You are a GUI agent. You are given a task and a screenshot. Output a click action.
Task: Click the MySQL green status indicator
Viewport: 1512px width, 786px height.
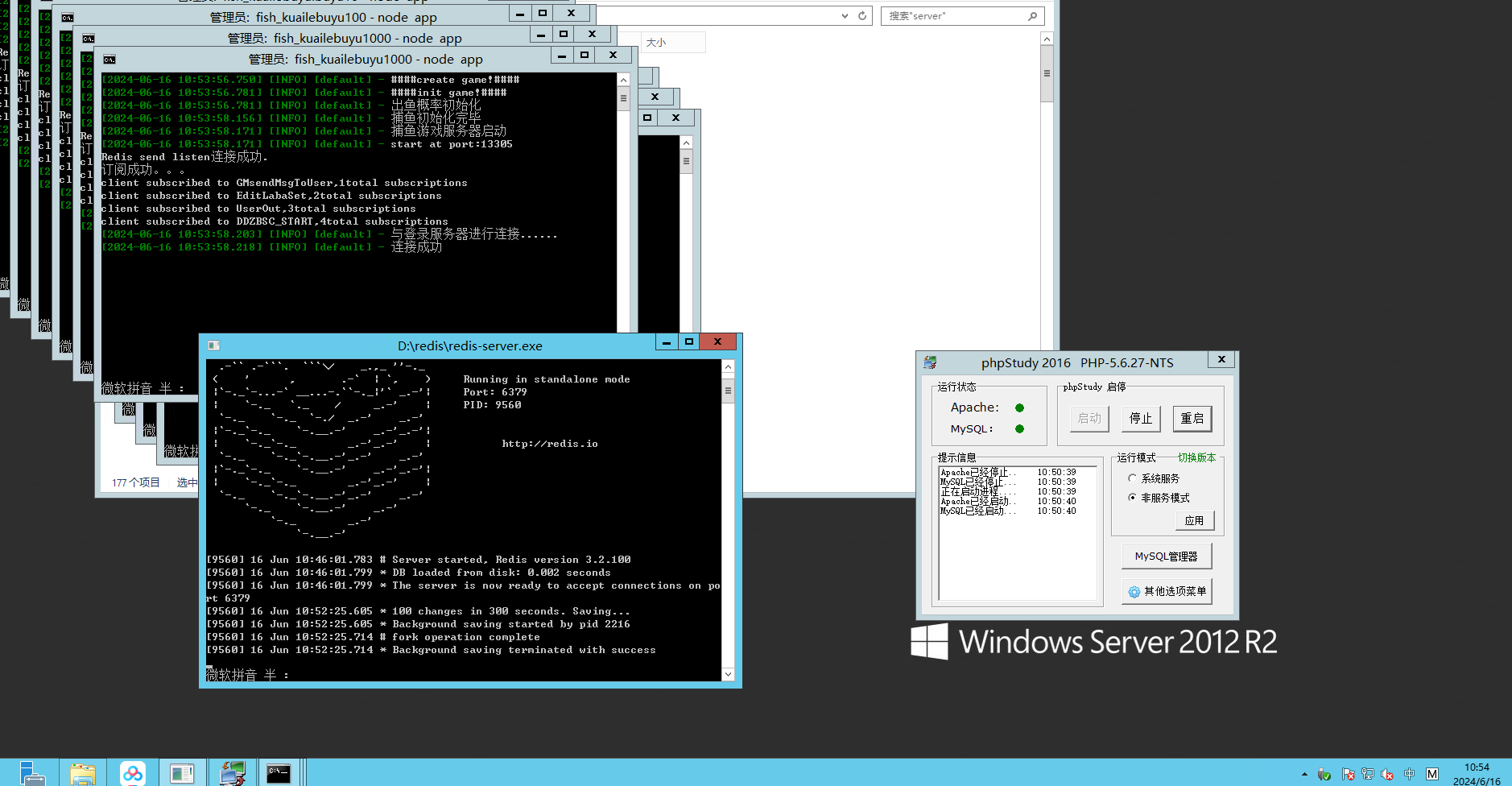point(1019,428)
